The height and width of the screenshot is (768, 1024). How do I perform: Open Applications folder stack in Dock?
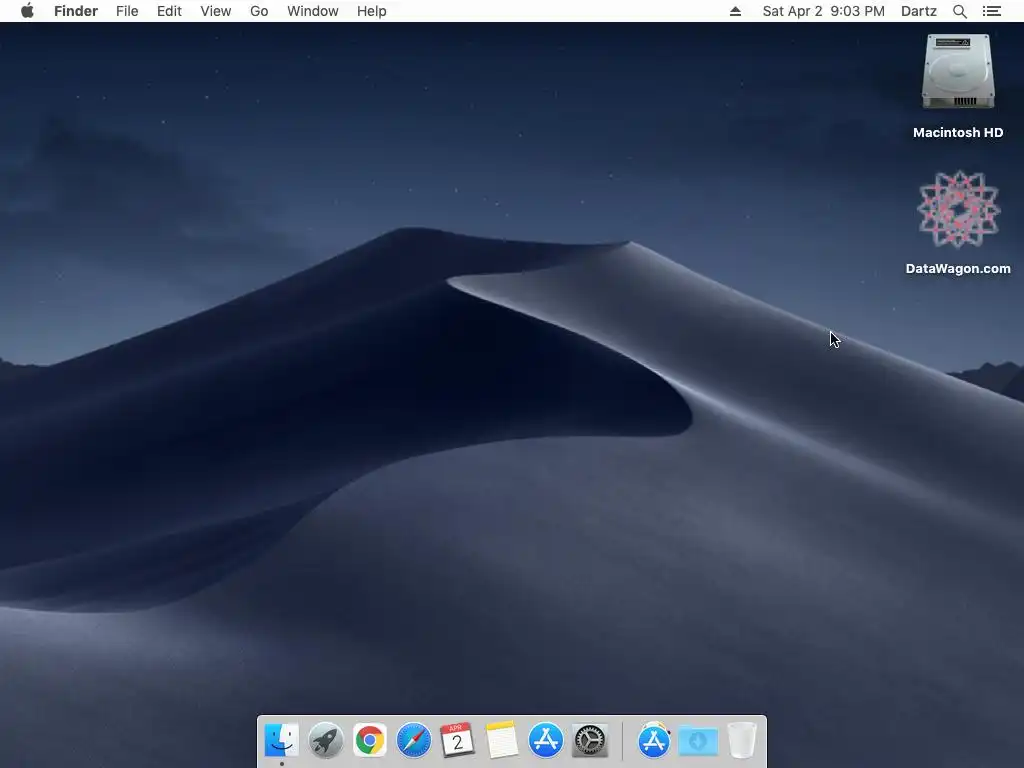(654, 741)
